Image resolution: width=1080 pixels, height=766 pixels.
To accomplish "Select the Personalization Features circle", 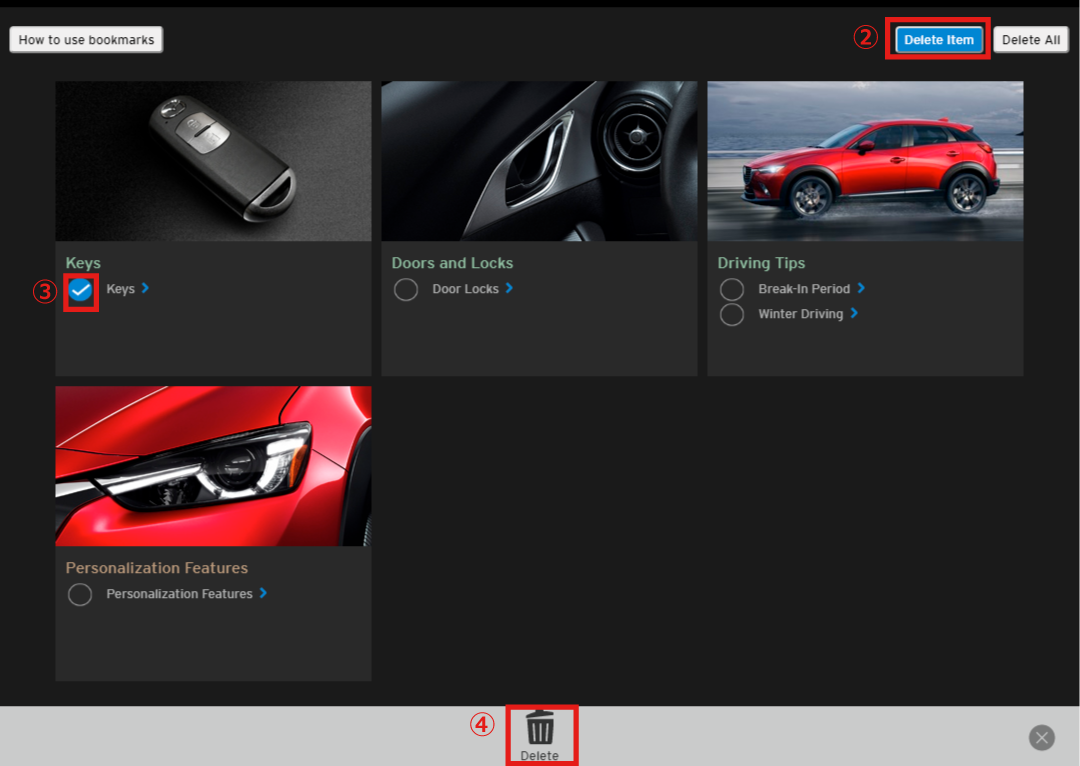I will point(80,595).
